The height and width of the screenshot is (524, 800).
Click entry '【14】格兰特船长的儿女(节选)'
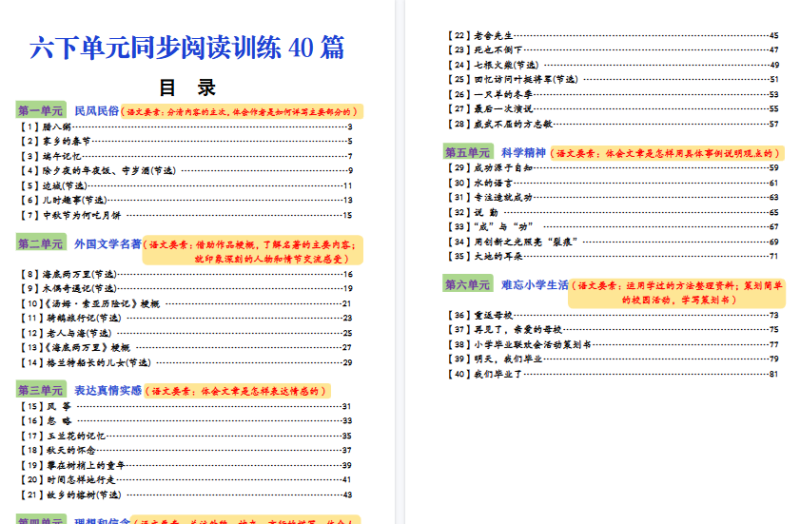pyautogui.click(x=186, y=362)
